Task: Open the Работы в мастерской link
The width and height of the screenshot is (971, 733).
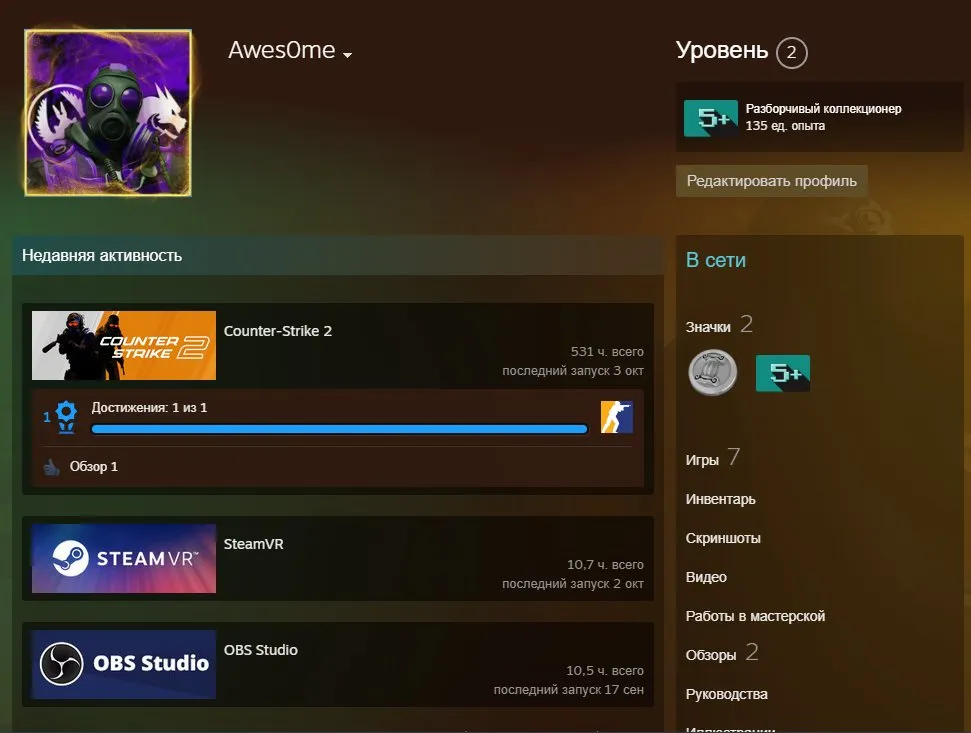Action: point(755,616)
